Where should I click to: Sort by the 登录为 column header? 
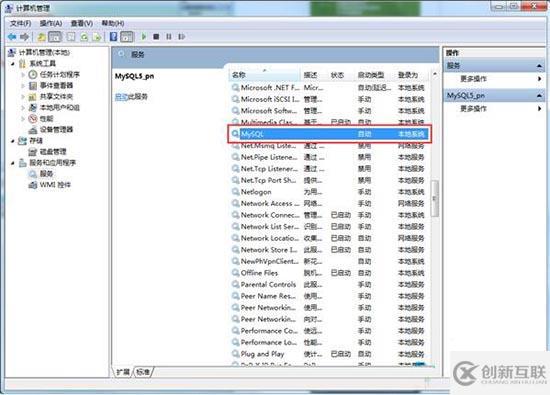[411, 75]
